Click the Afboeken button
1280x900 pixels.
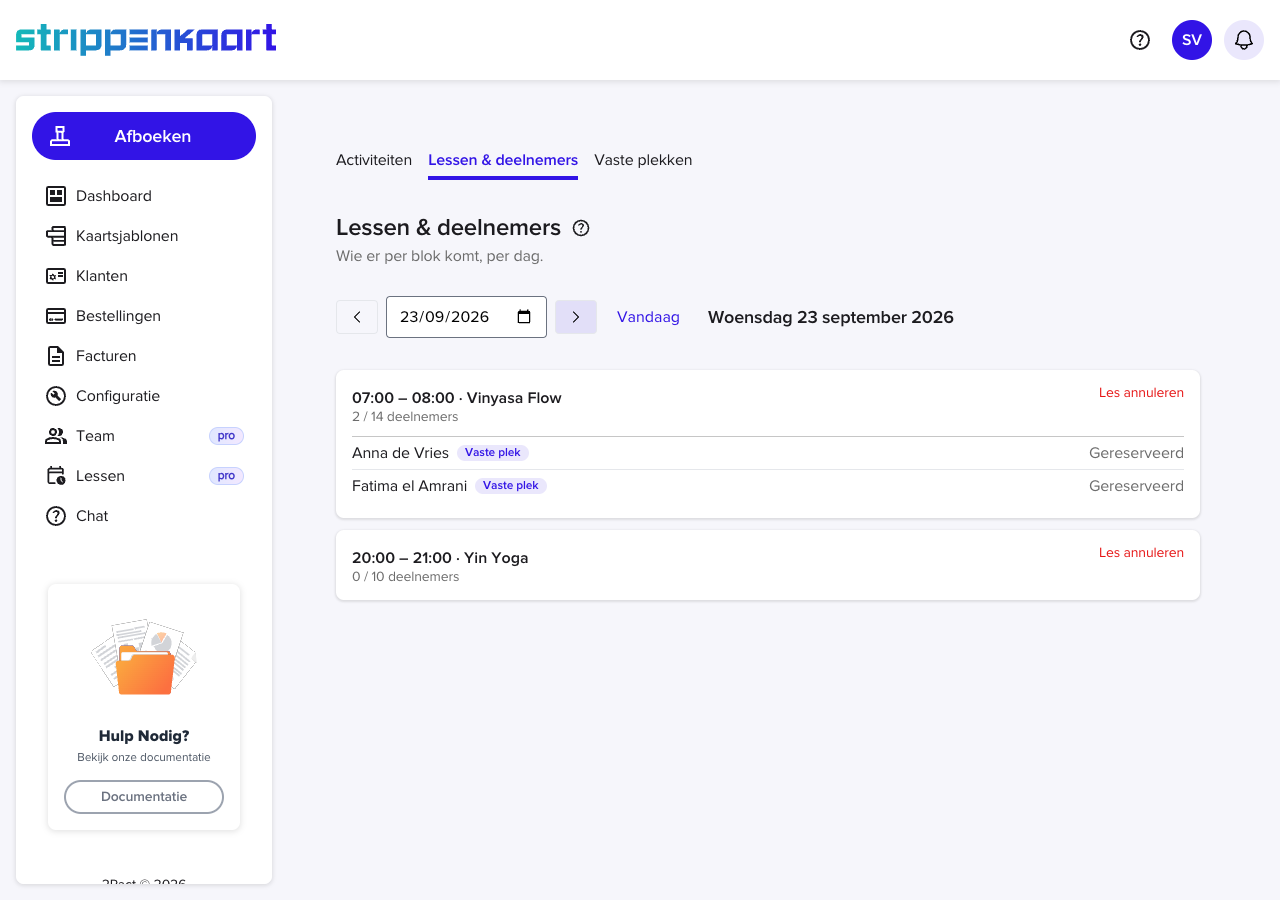(144, 136)
